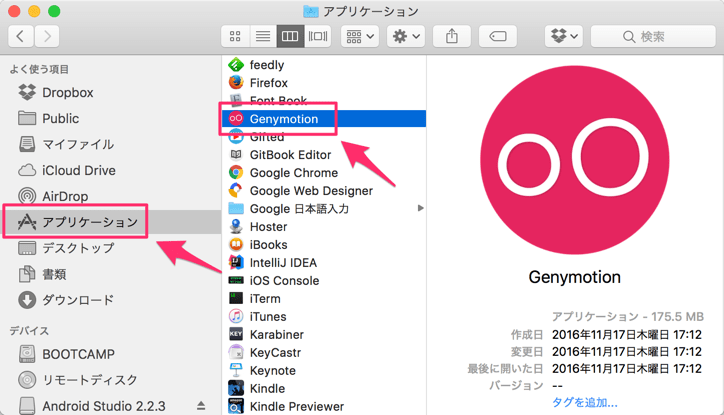Select the Kindle Previewer app icon
Viewport: 724px width, 415px height.
click(236, 407)
